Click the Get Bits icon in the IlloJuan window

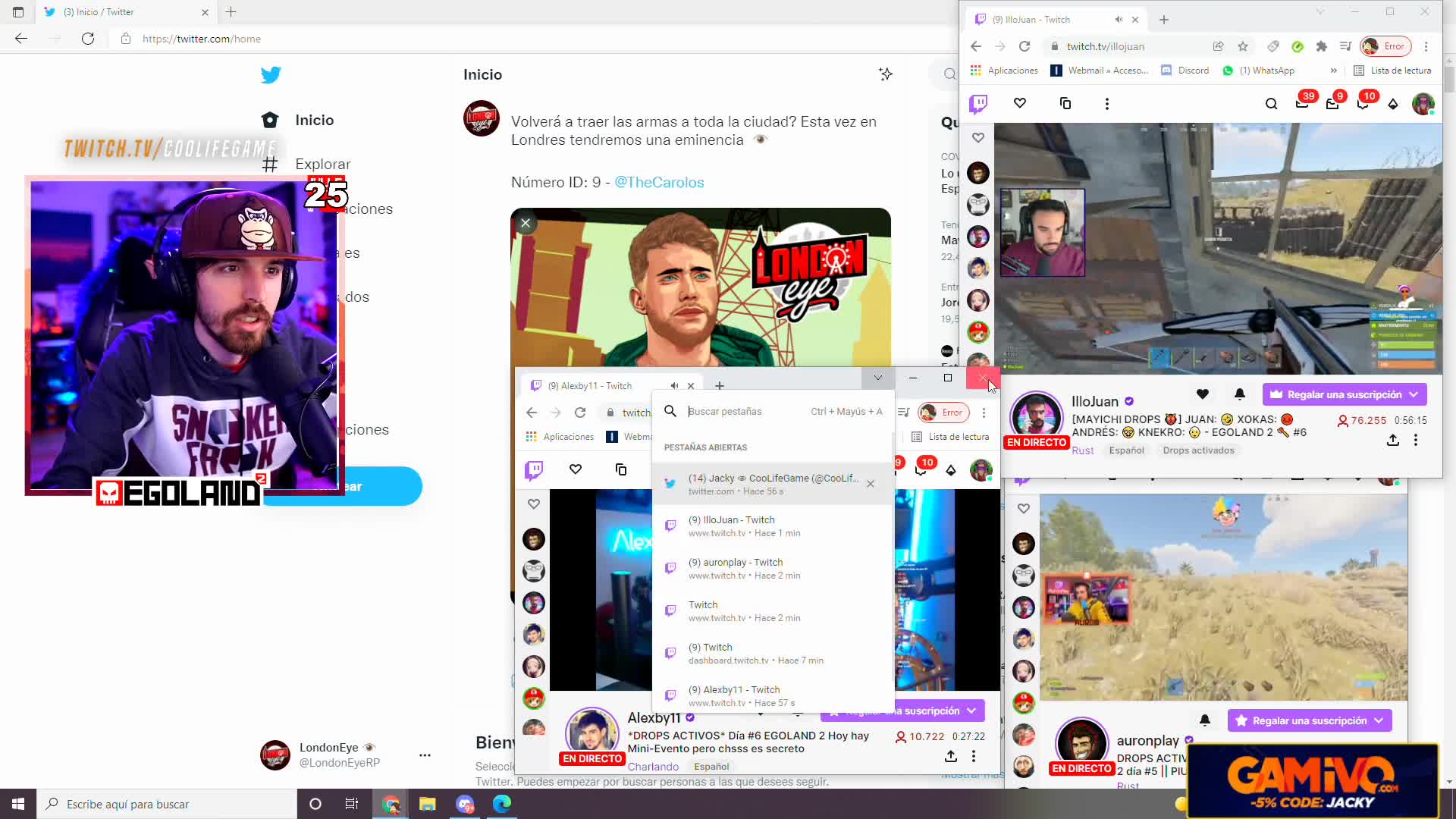(1393, 104)
